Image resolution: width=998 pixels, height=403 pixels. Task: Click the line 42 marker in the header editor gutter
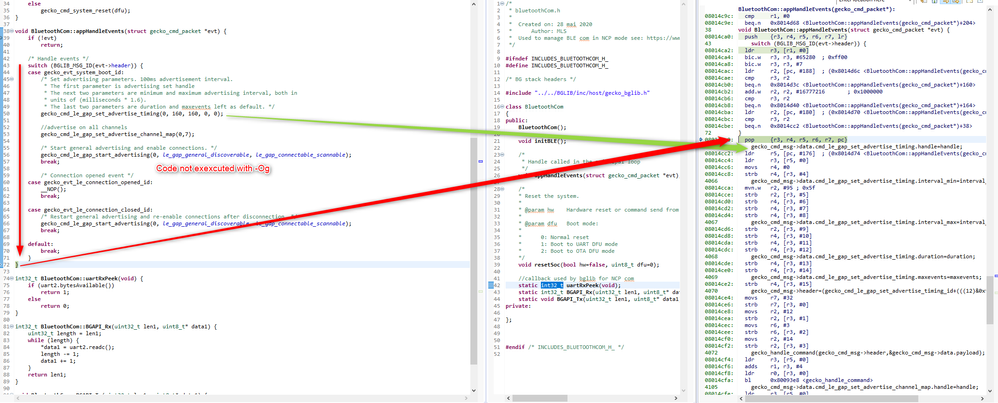(489, 285)
